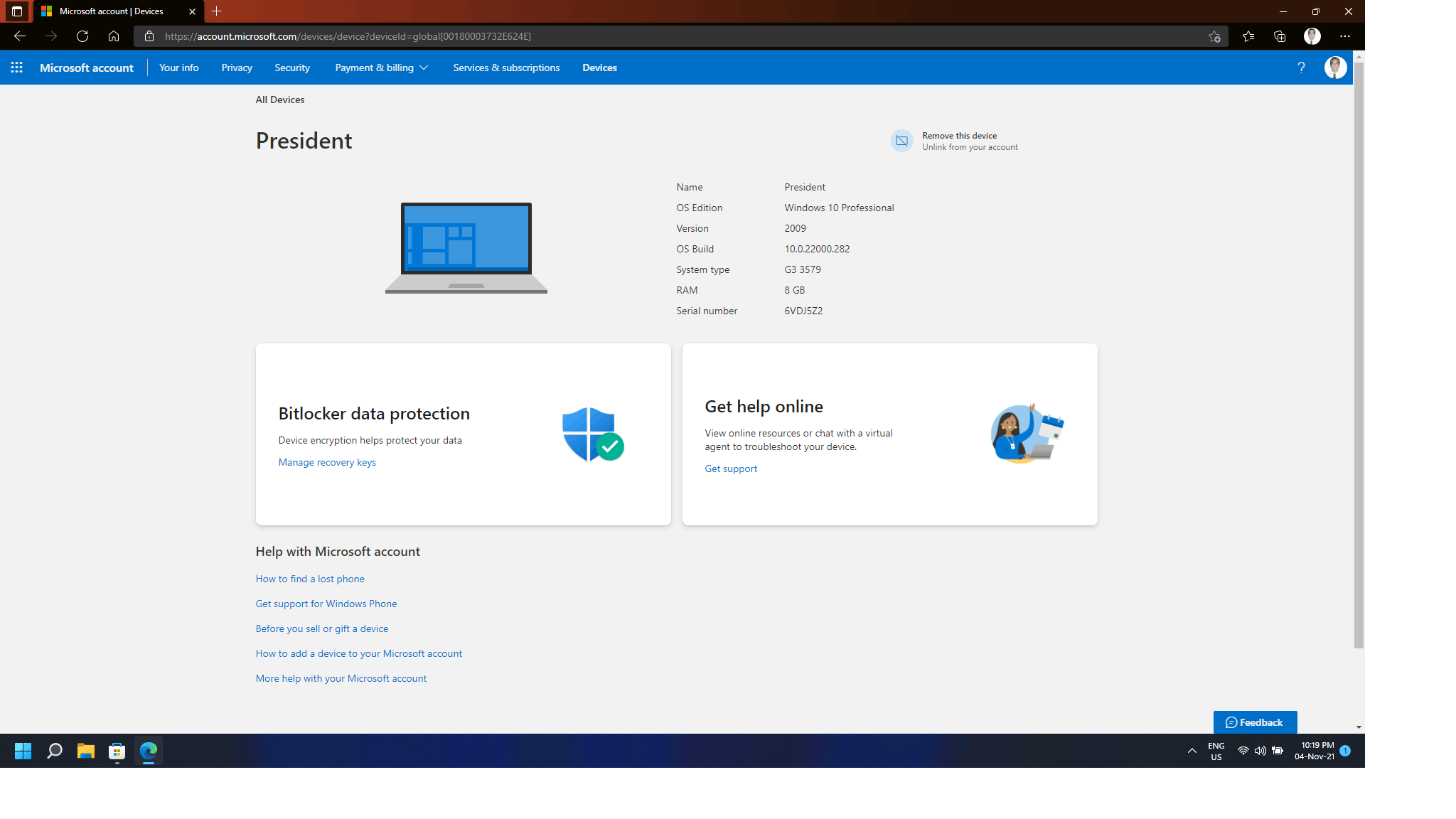Image resolution: width=1456 pixels, height=819 pixels.
Task: Click Manage recovery keys link
Action: (327, 462)
